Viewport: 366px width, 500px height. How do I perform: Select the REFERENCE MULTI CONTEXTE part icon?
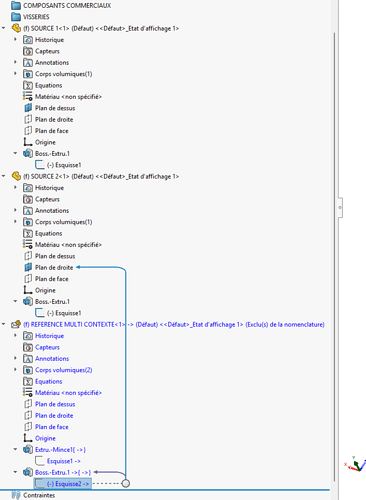[x=16, y=324]
